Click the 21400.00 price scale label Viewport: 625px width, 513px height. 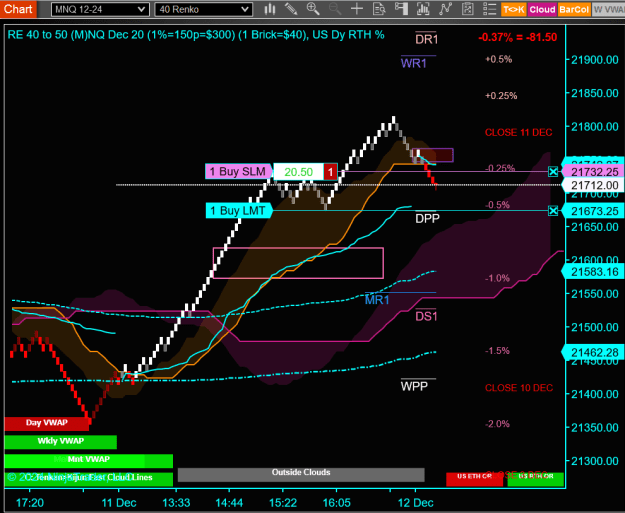click(x=595, y=394)
